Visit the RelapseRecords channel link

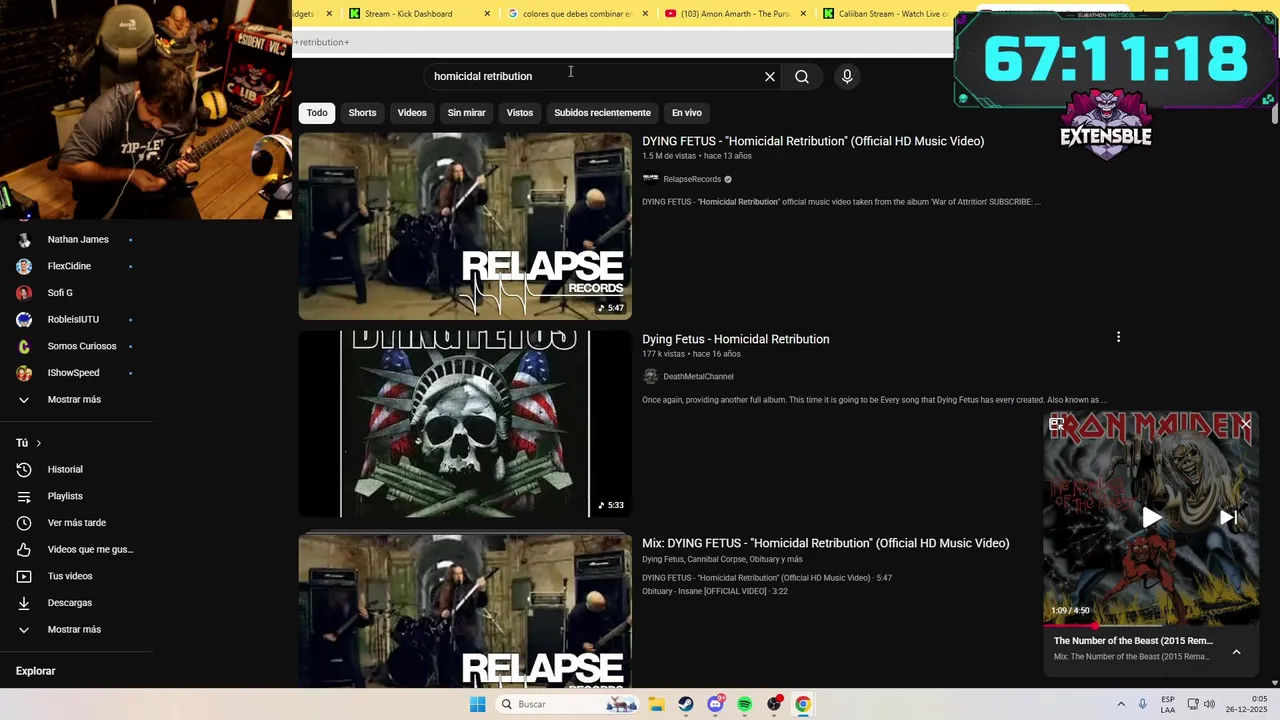(x=692, y=179)
